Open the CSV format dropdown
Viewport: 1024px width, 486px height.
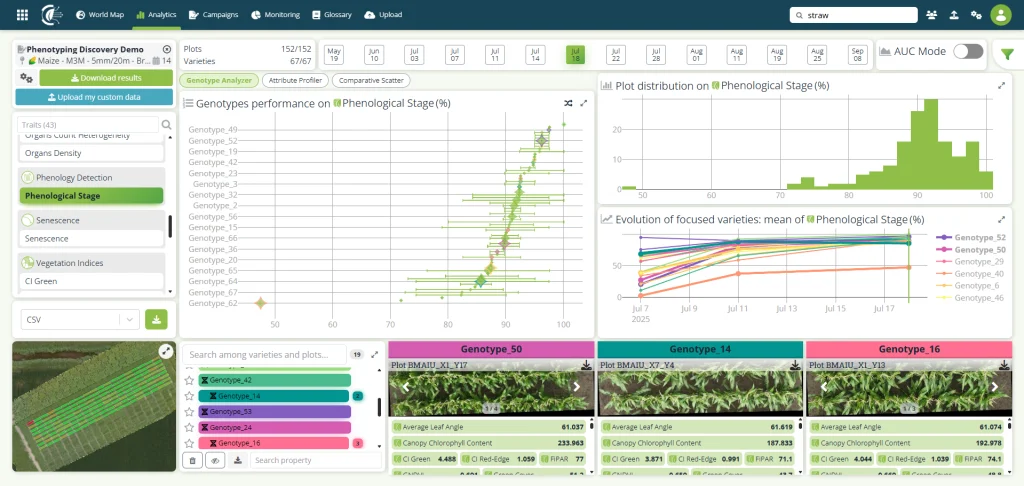tap(80, 319)
